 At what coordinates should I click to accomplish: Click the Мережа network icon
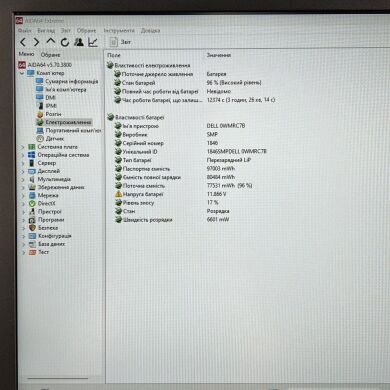pos(32,195)
